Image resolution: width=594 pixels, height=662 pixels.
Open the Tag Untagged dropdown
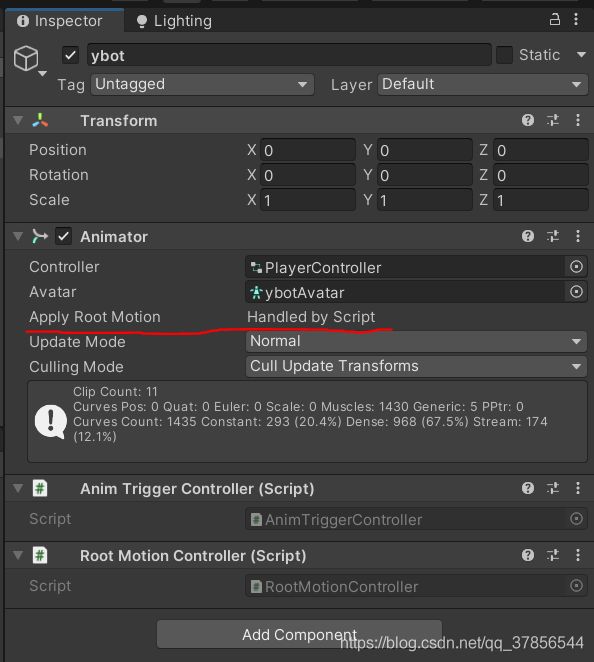click(x=202, y=84)
